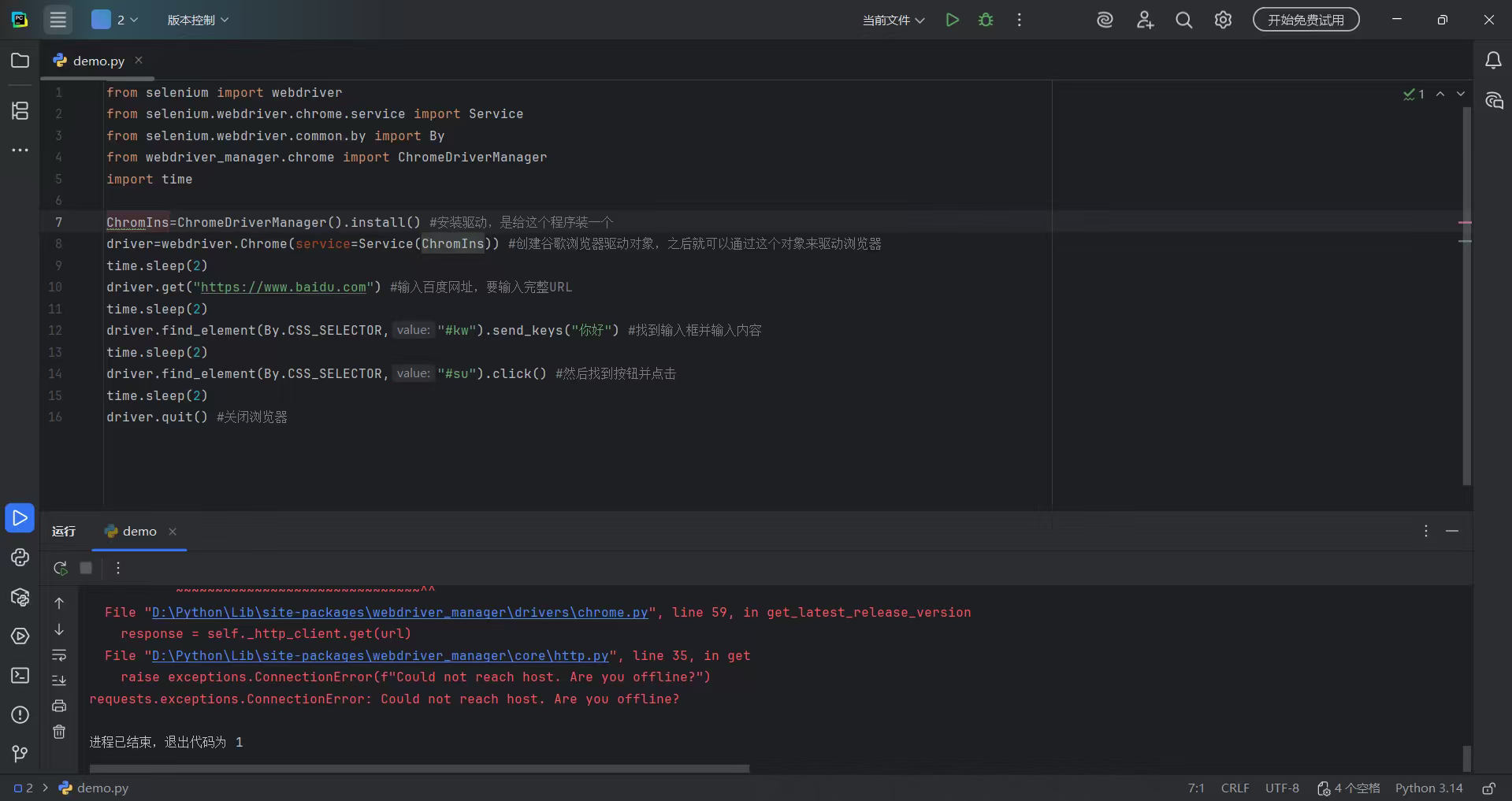Open more run actions menu in title bar
The height and width of the screenshot is (801, 1512).
click(x=1019, y=20)
